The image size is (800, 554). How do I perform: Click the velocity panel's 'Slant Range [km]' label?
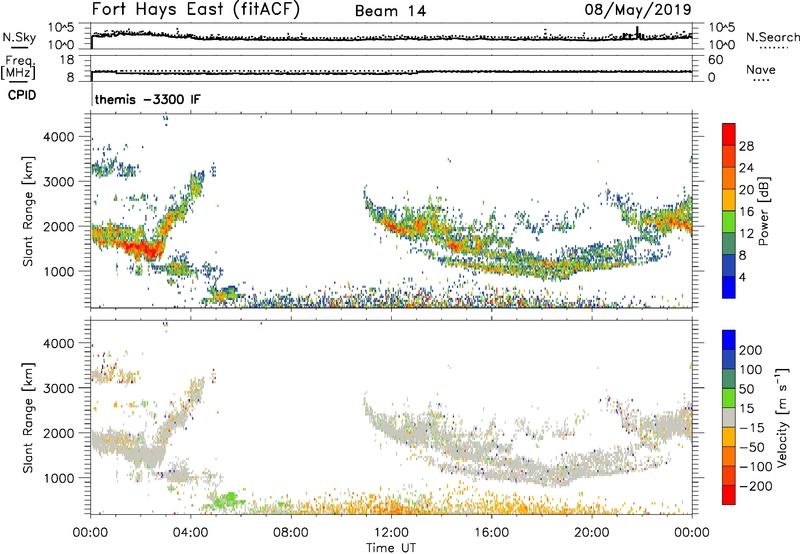[x=28, y=417]
